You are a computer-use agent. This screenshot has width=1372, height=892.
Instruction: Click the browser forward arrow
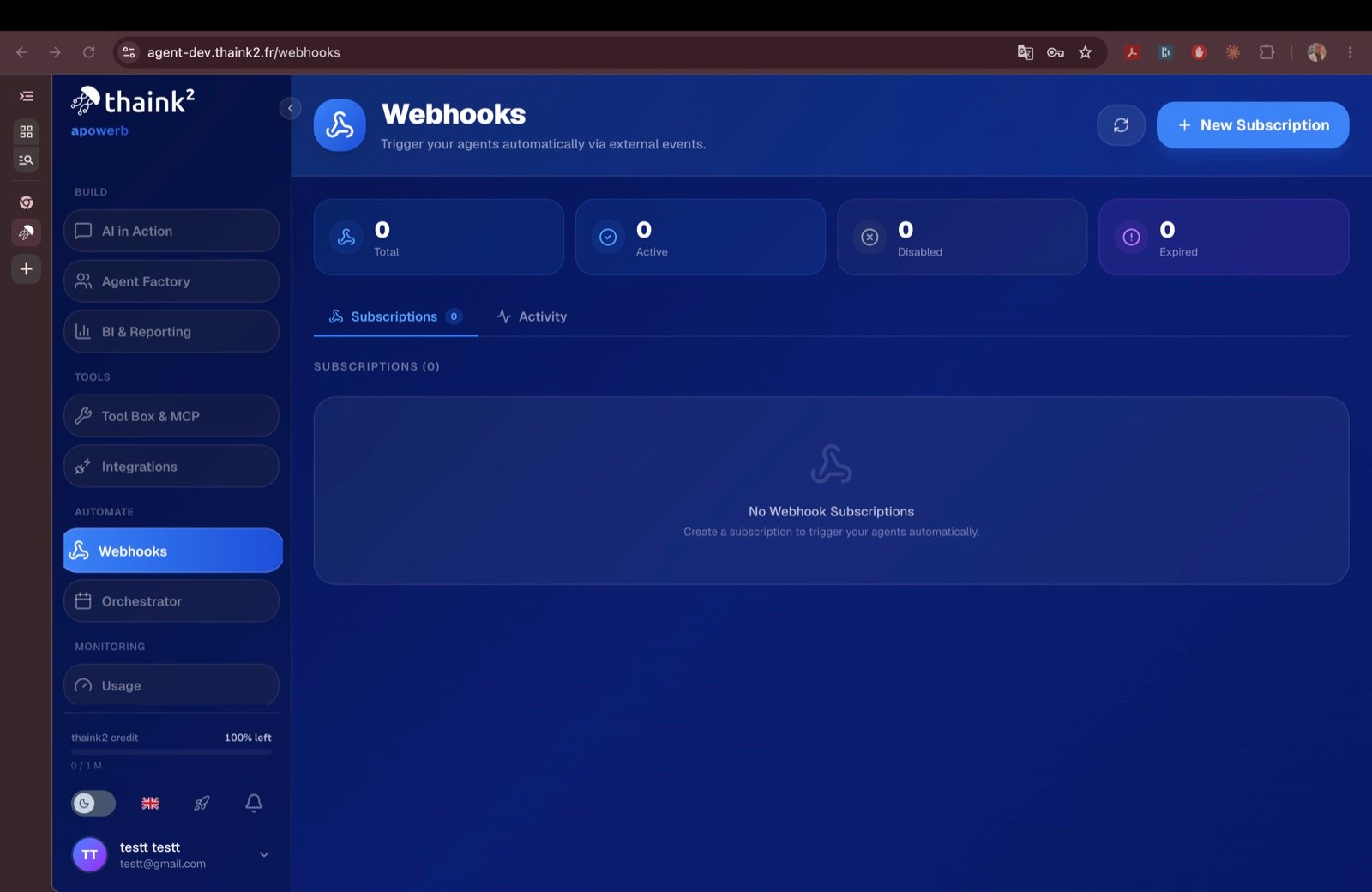[55, 52]
